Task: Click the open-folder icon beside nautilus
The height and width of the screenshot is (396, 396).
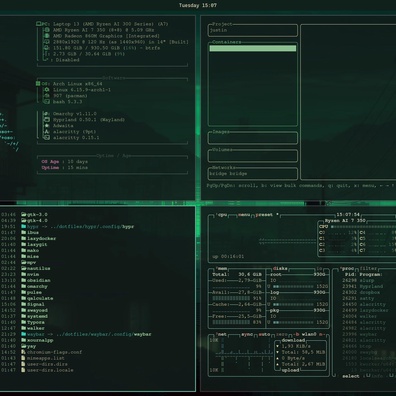Action: tap(24, 268)
